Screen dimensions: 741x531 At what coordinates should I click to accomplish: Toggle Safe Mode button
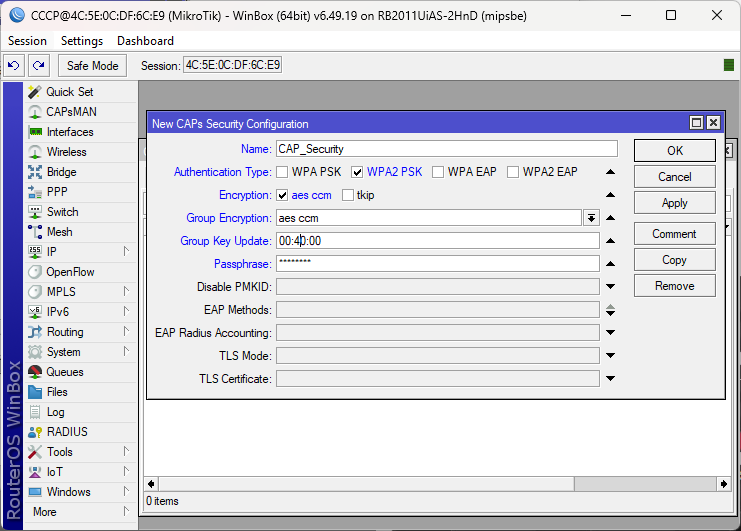tap(93, 66)
